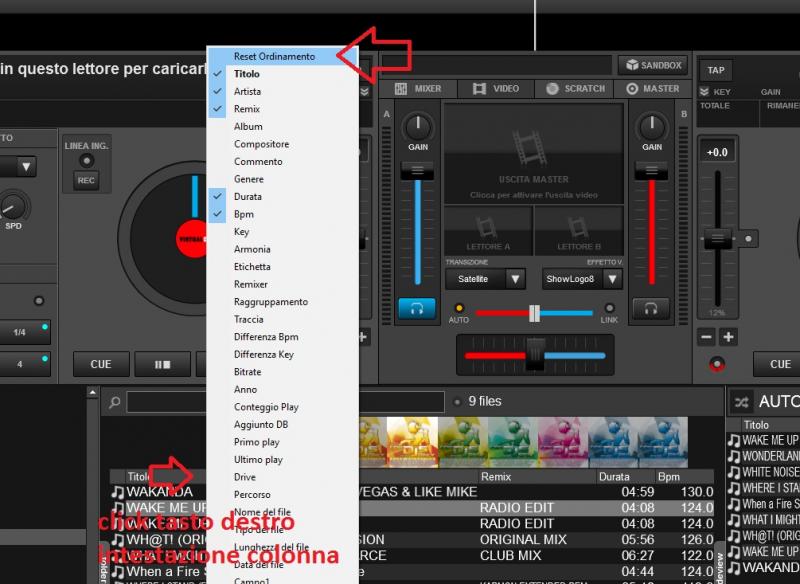
Task: Open the MASTER tab
Action: [x=653, y=89]
